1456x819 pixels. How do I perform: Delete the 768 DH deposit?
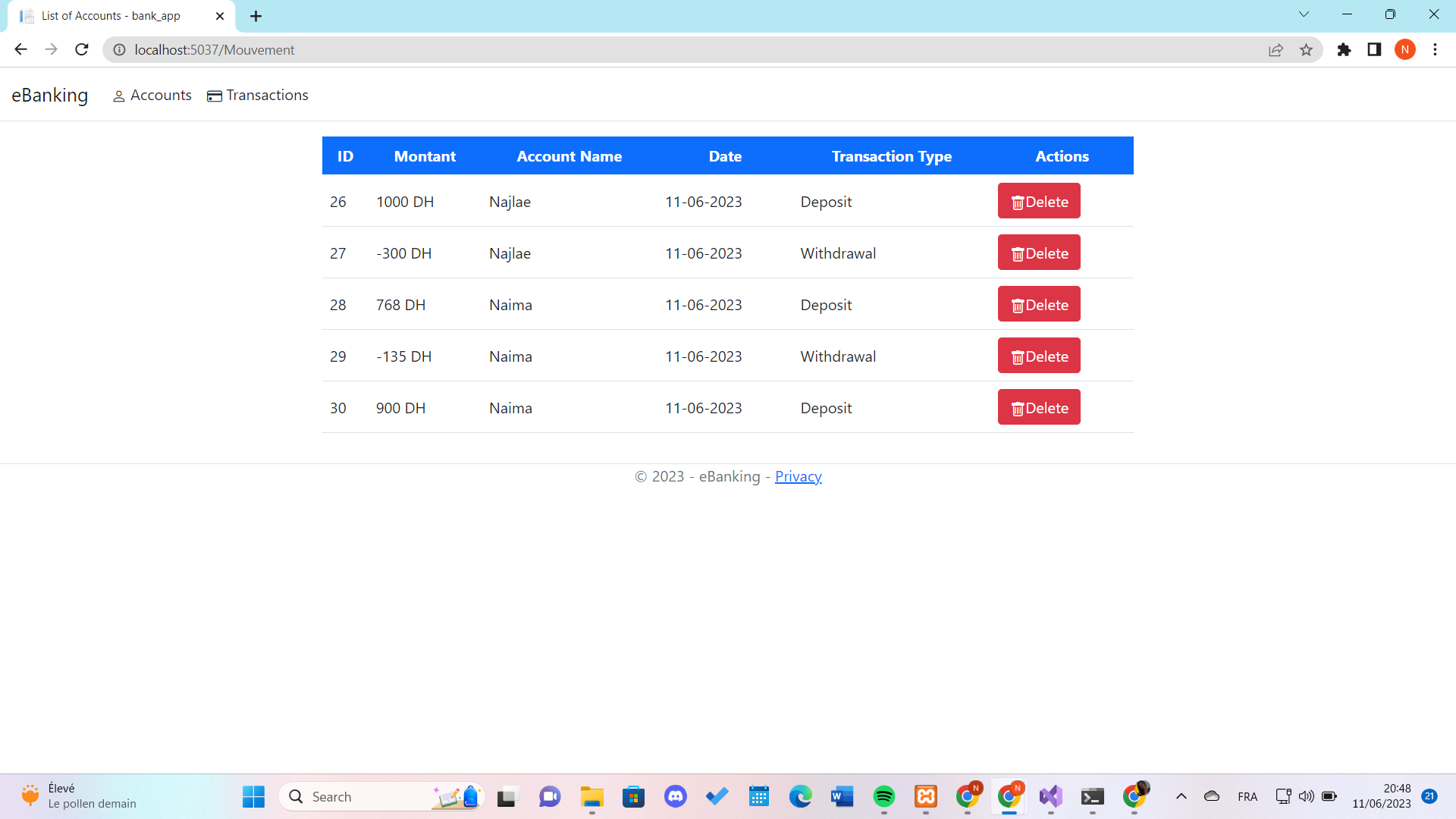(1038, 304)
